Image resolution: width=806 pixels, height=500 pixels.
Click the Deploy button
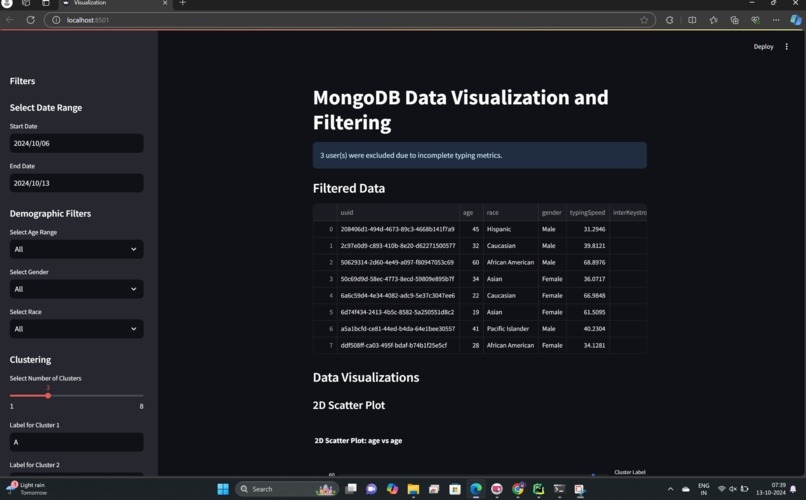click(x=763, y=47)
